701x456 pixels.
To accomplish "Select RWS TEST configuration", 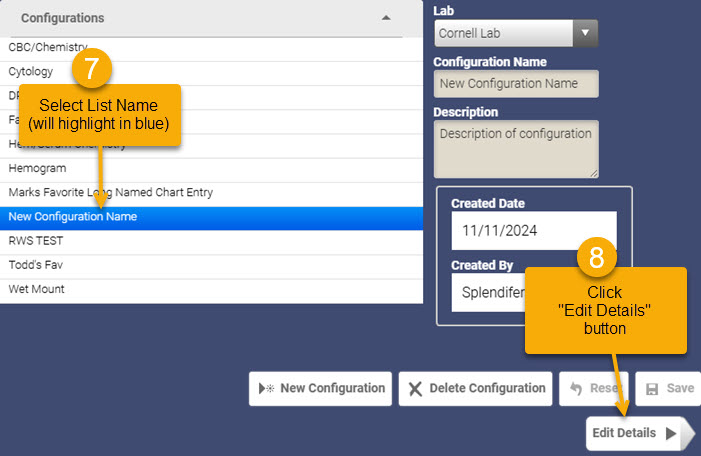I will 211,241.
